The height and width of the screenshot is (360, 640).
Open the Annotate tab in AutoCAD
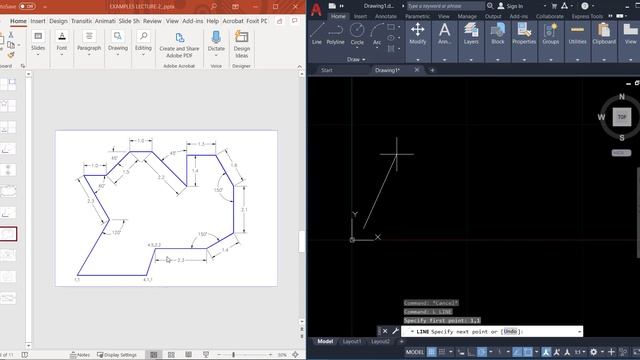(386, 16)
